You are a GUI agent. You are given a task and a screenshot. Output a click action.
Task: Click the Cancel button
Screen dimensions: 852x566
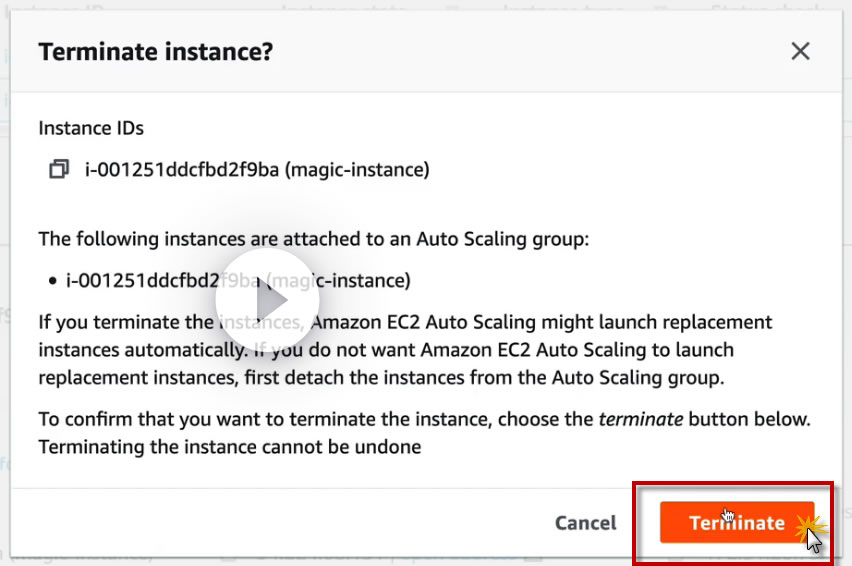pyautogui.click(x=586, y=522)
